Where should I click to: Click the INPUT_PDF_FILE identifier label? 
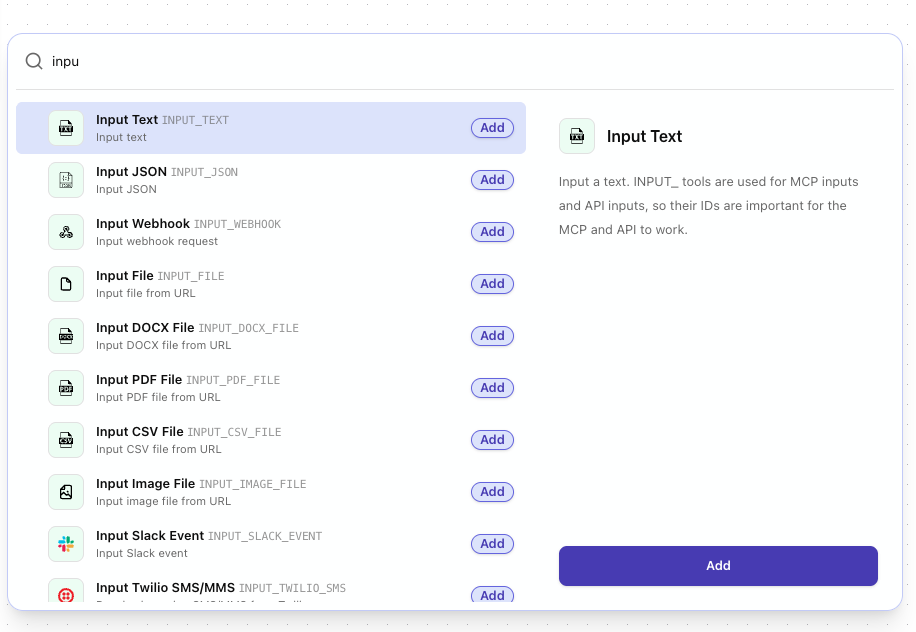[233, 380]
